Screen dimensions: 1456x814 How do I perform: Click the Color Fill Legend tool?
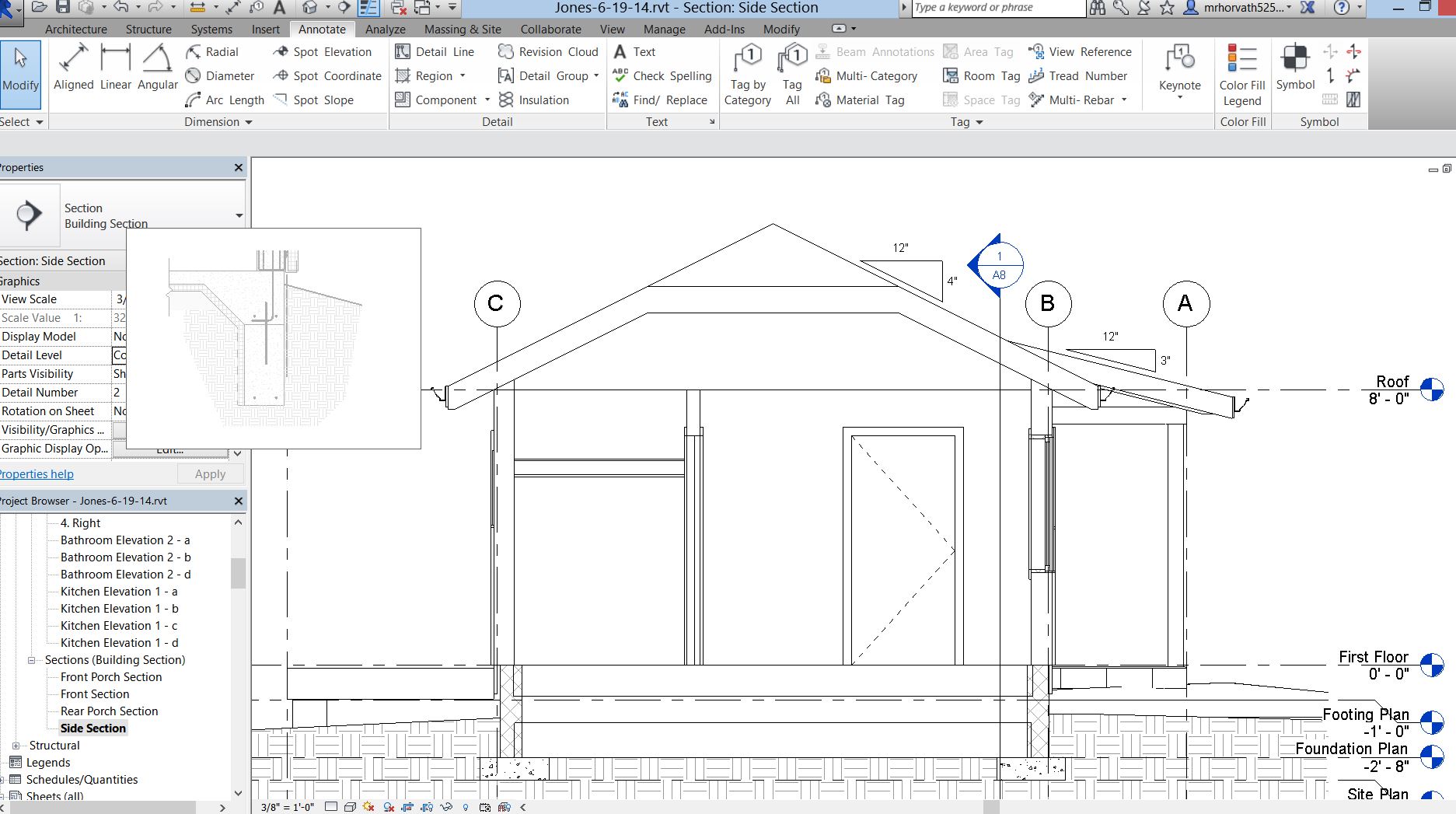[x=1242, y=75]
